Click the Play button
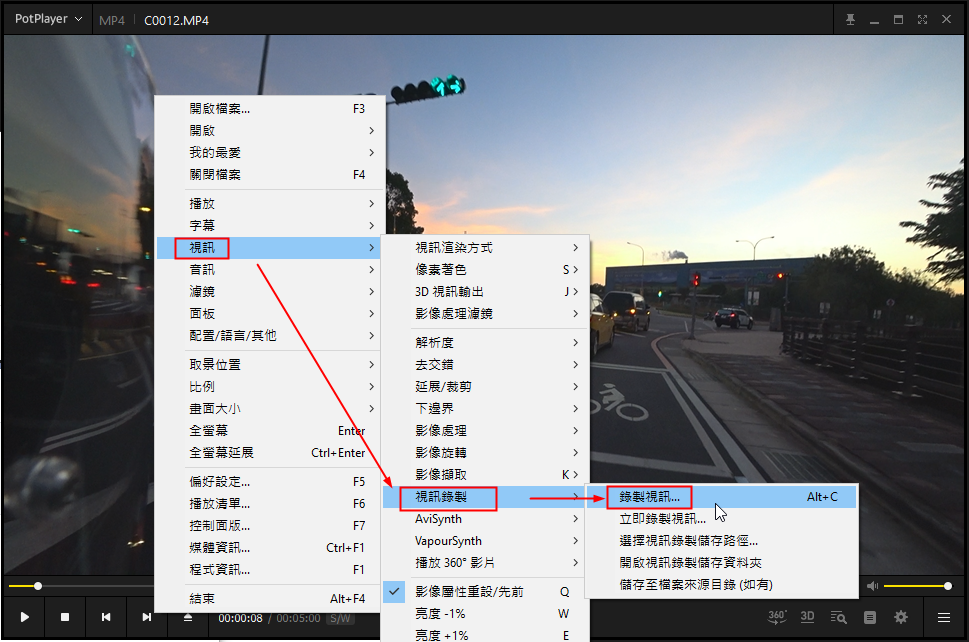 [x=25, y=617]
